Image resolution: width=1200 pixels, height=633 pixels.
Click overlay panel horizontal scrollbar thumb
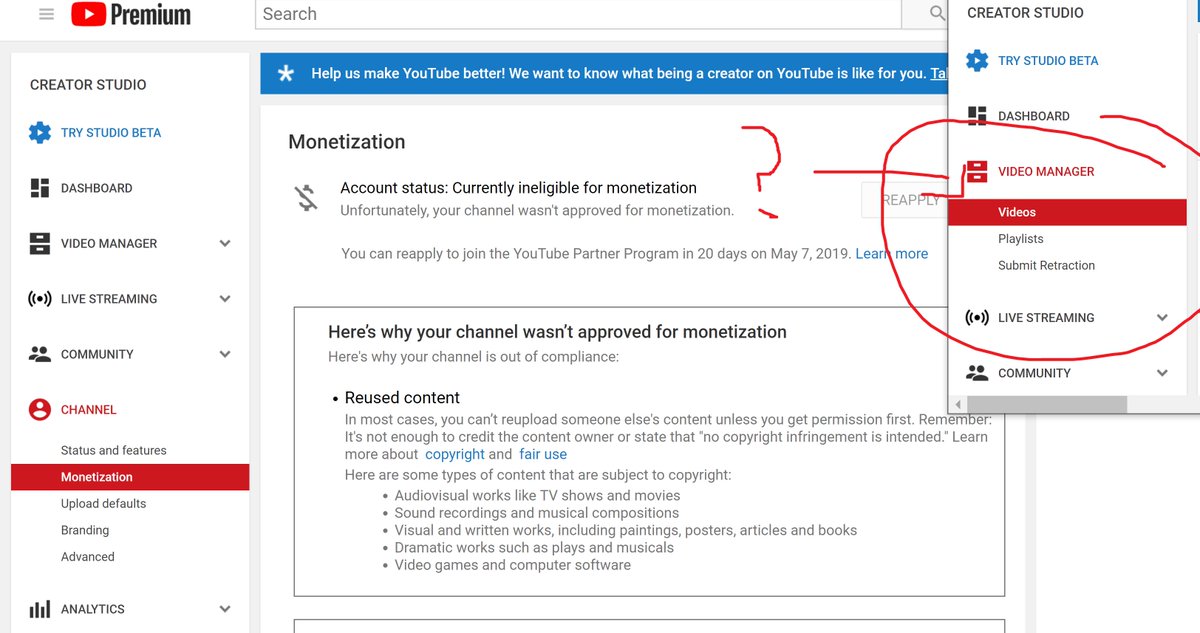pos(1046,404)
